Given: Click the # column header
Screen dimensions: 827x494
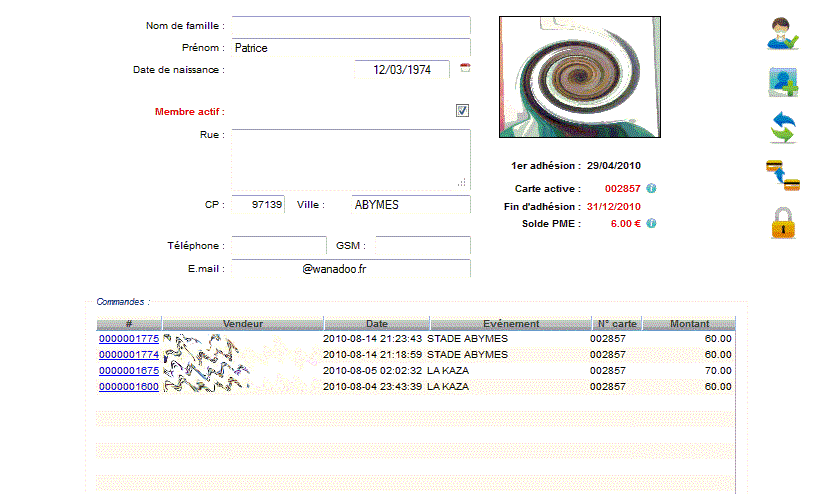Looking at the screenshot, I should click(x=129, y=324).
